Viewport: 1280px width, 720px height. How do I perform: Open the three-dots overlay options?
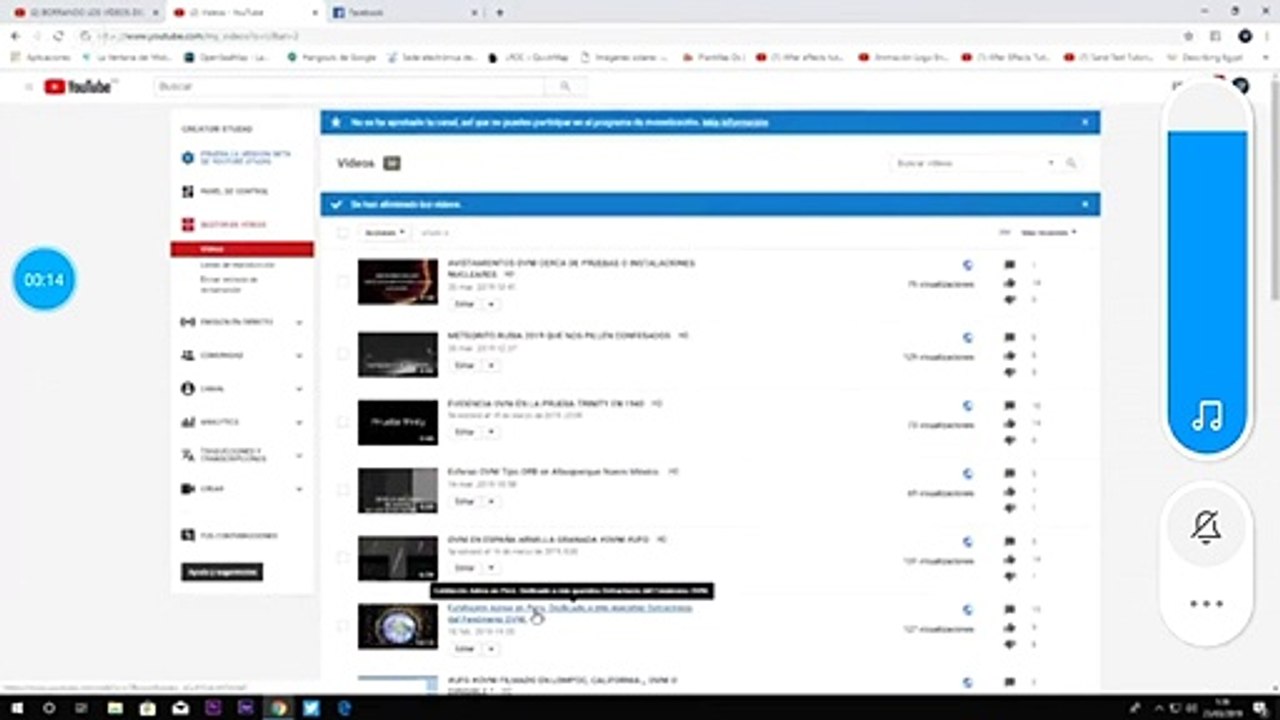point(1207,604)
